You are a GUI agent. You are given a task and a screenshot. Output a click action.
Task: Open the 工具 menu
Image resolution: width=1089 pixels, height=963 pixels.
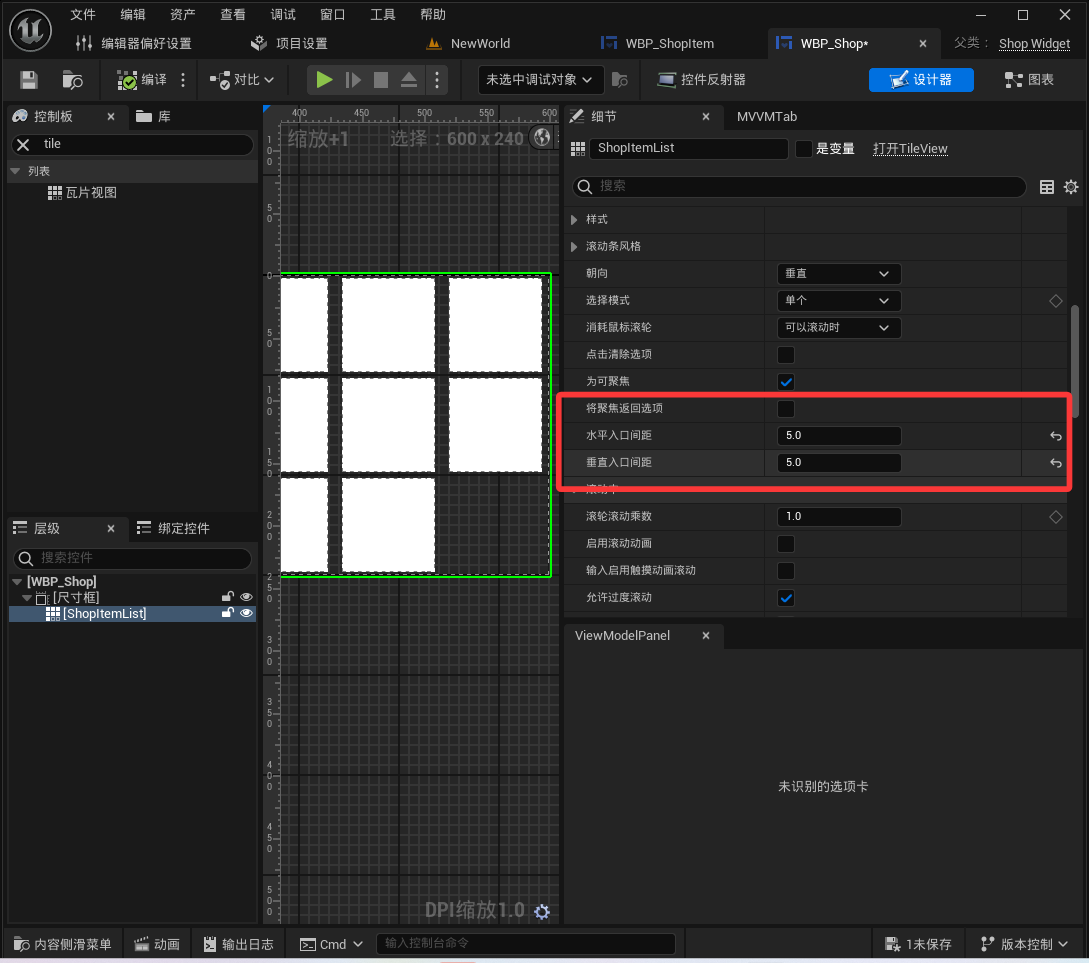[383, 15]
